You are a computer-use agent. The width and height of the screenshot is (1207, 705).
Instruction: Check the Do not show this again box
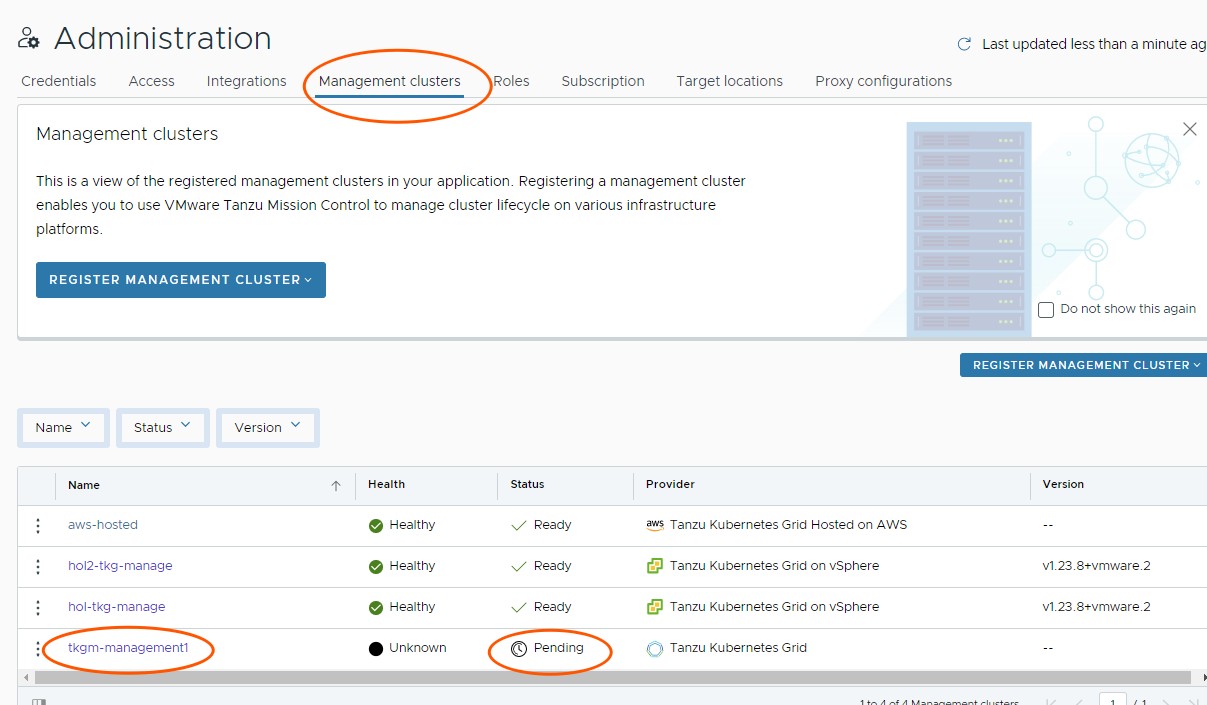[x=1046, y=310]
